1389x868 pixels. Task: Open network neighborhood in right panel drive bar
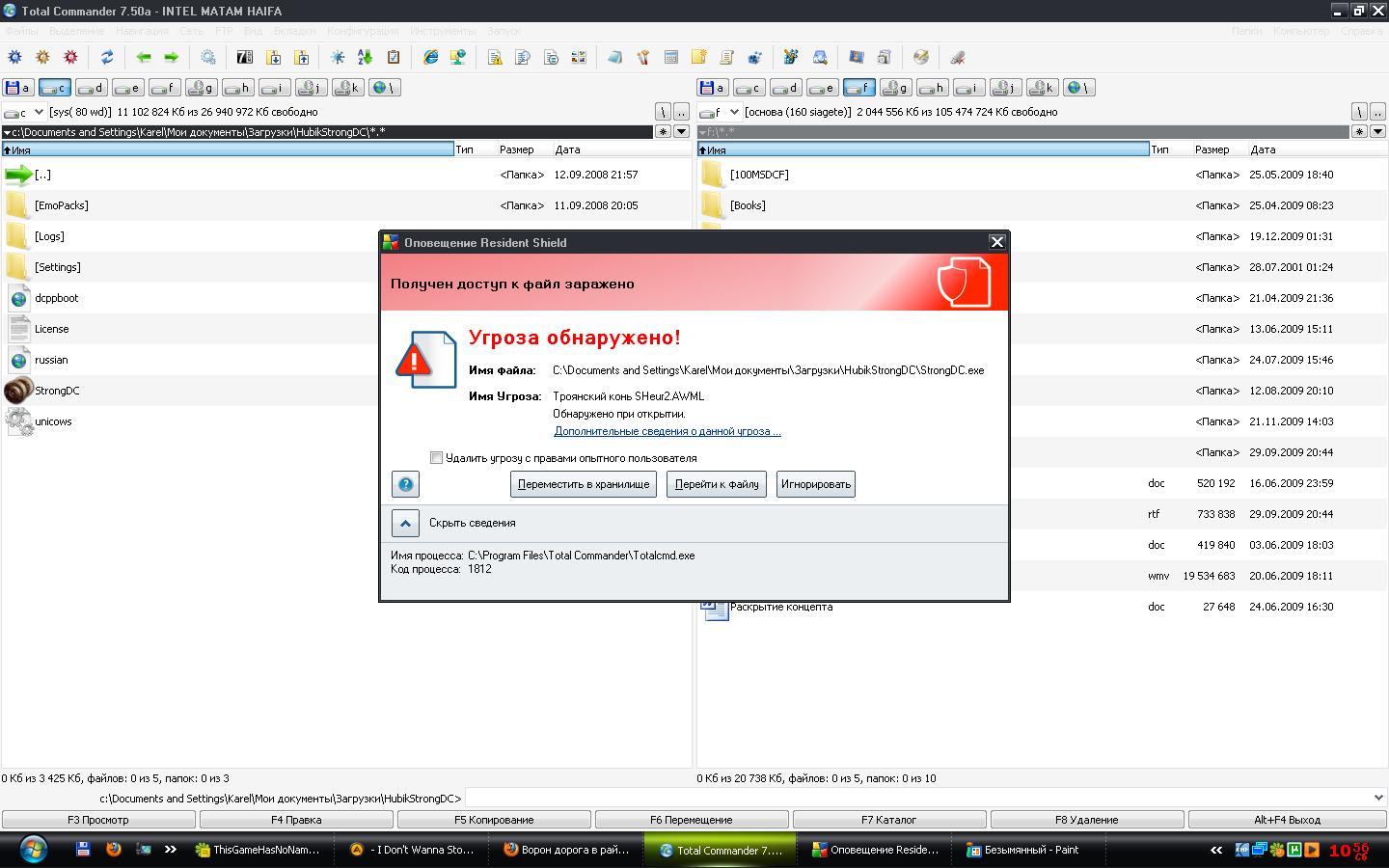1080,88
